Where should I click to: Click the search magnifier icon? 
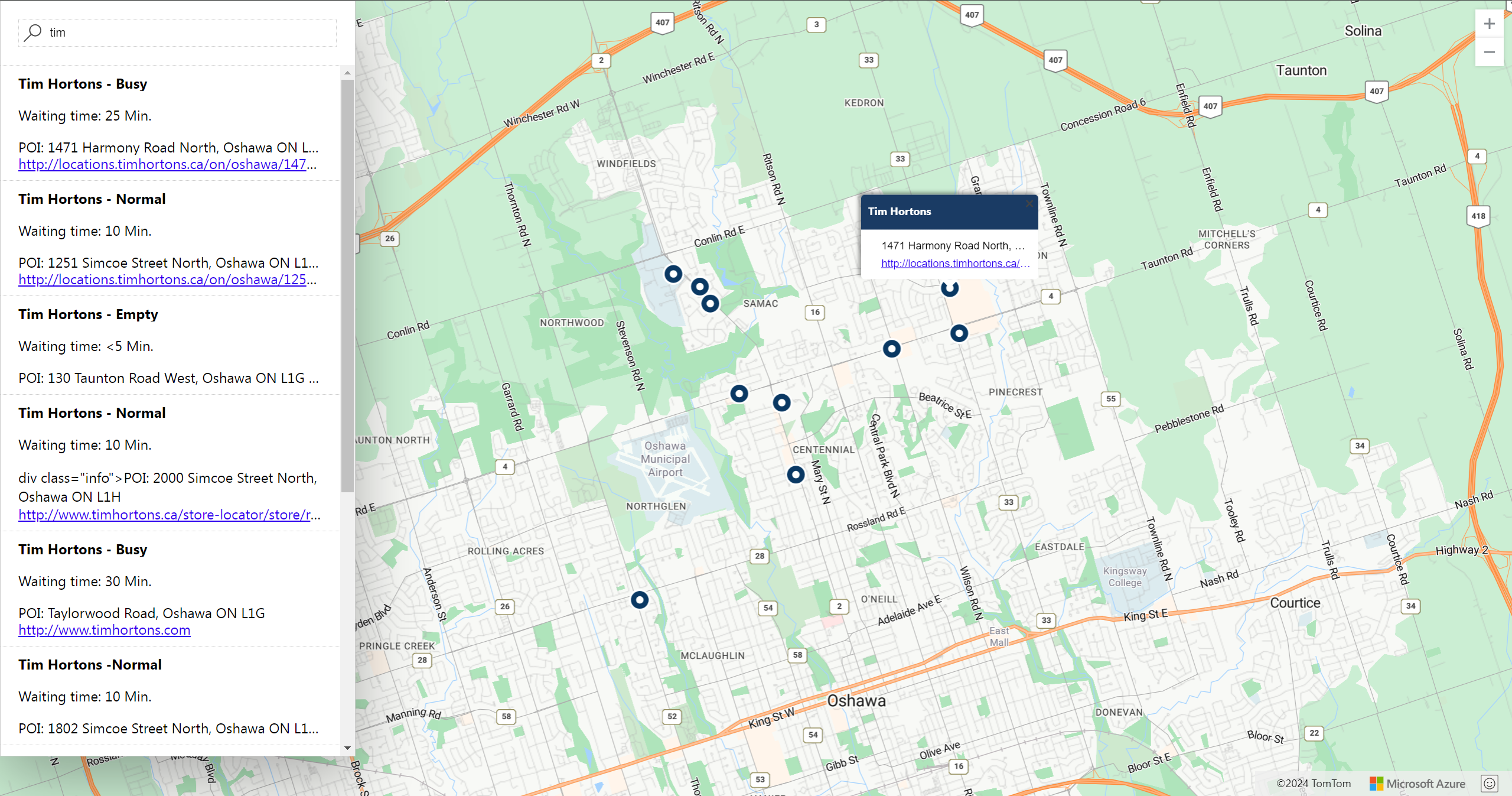32,33
